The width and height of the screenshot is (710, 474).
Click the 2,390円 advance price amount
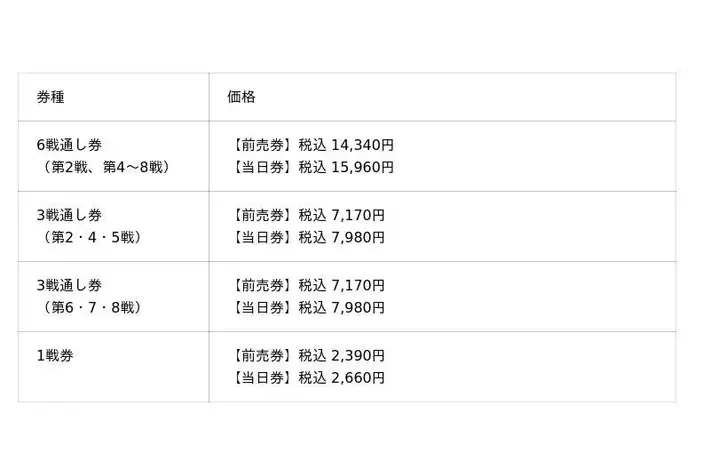pos(357,355)
